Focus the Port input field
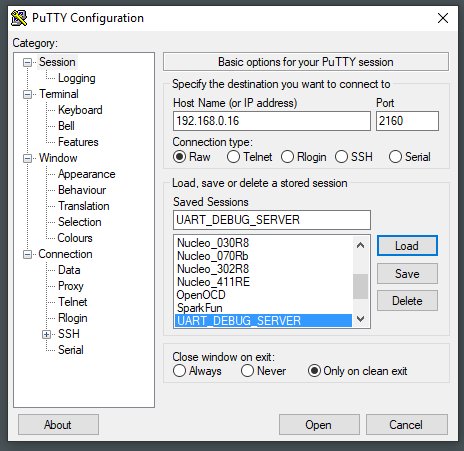This screenshot has height=451, width=464. coord(407,121)
